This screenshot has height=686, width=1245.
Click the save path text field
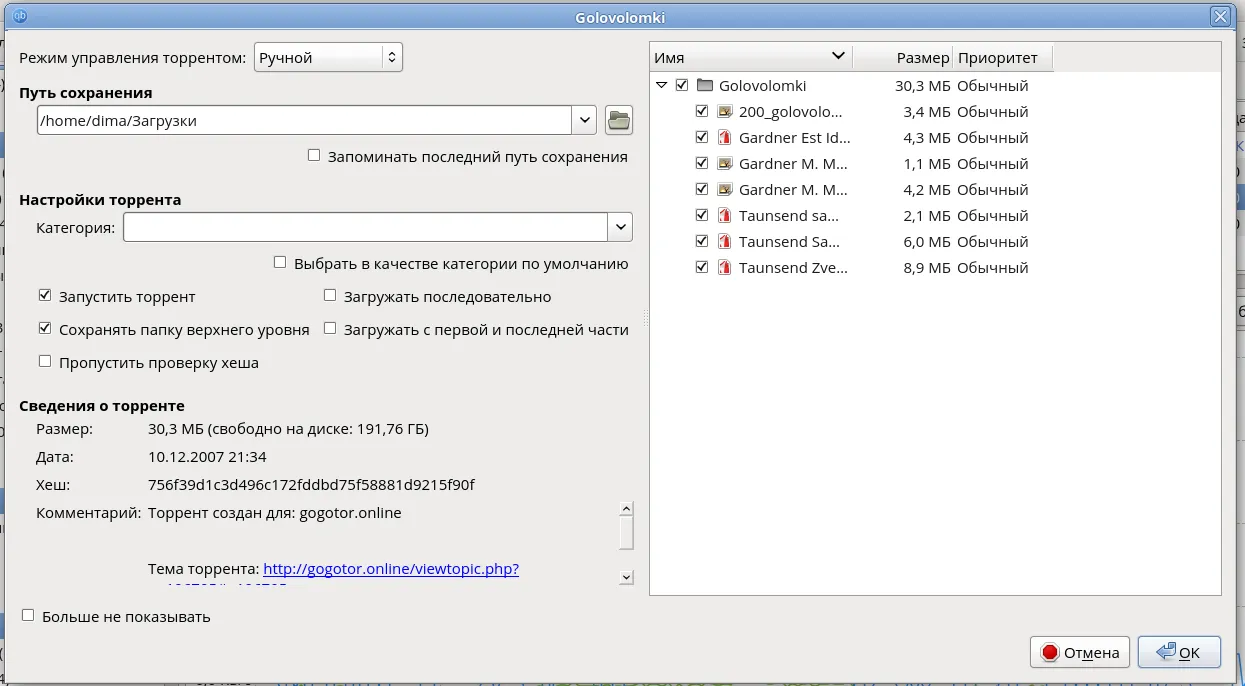(x=304, y=120)
